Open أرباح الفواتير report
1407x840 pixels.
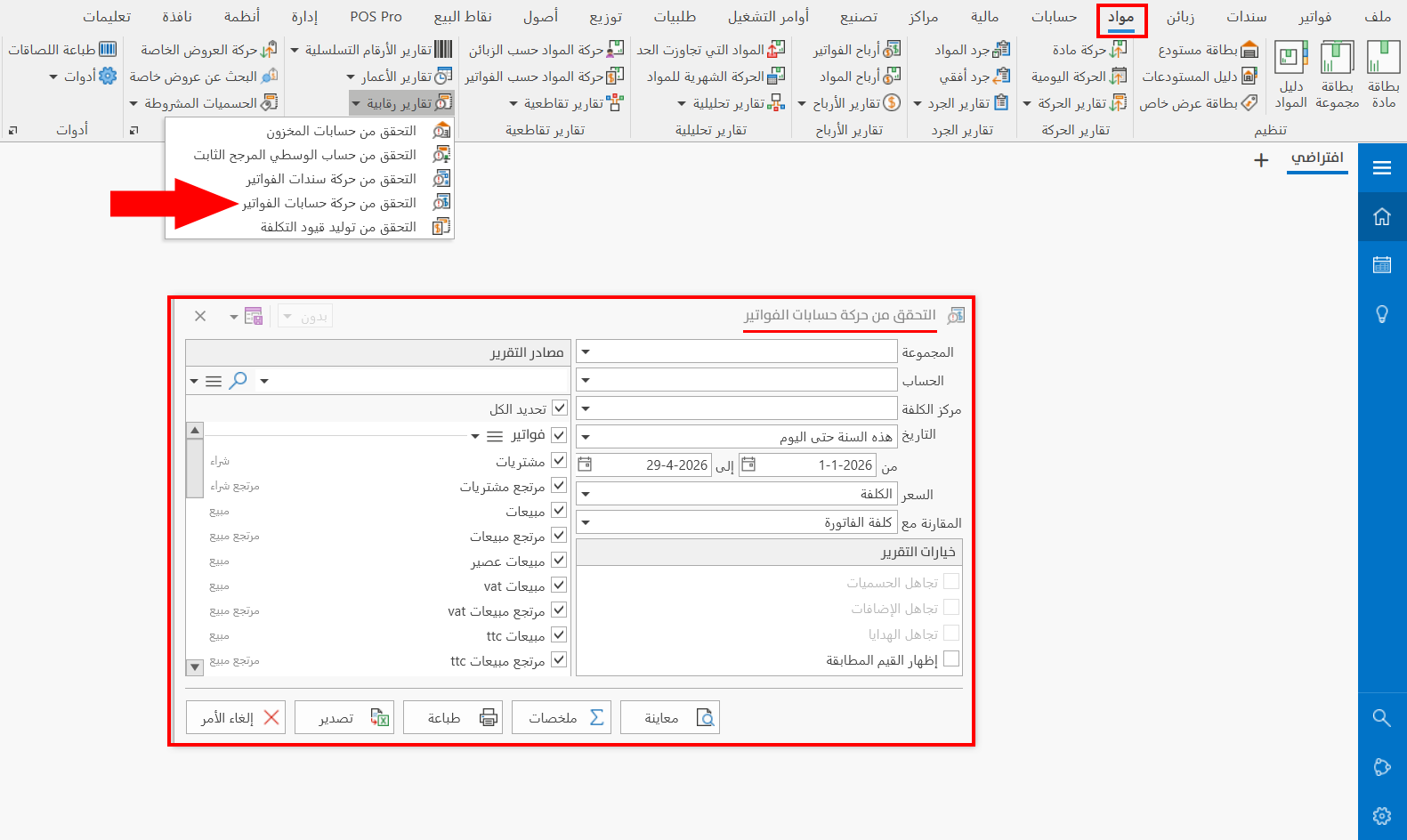[856, 50]
